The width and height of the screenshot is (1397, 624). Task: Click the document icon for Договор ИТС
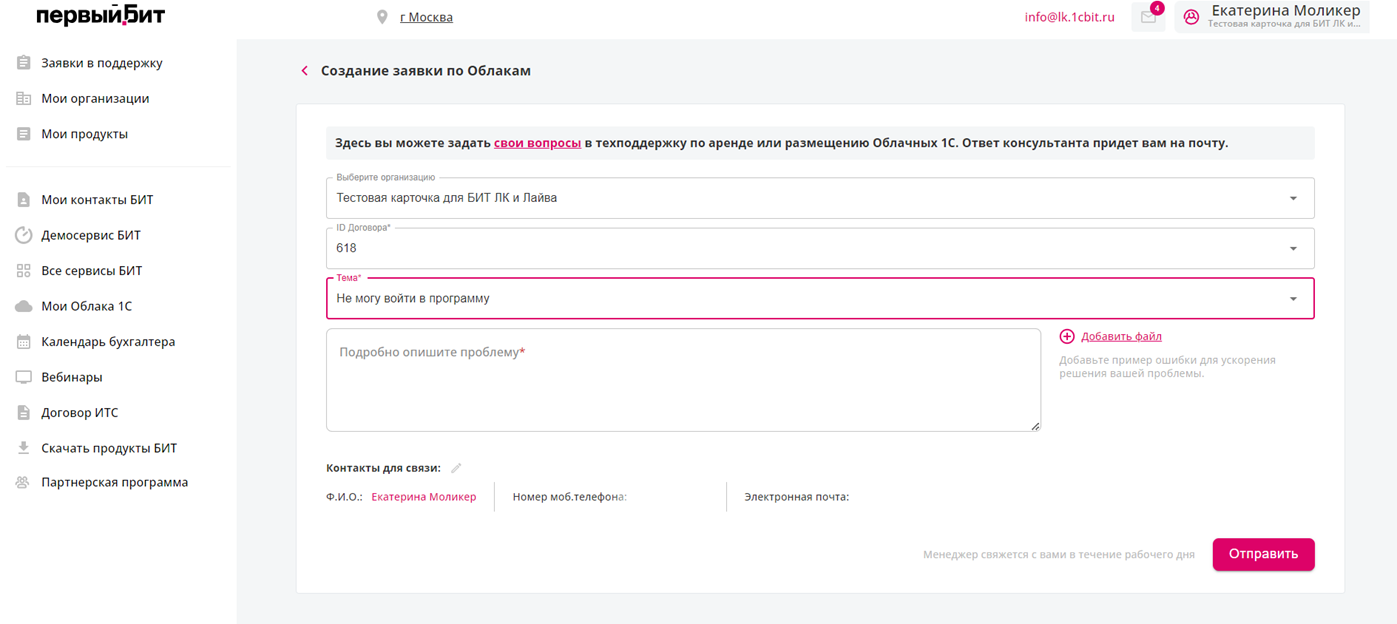[24, 412]
